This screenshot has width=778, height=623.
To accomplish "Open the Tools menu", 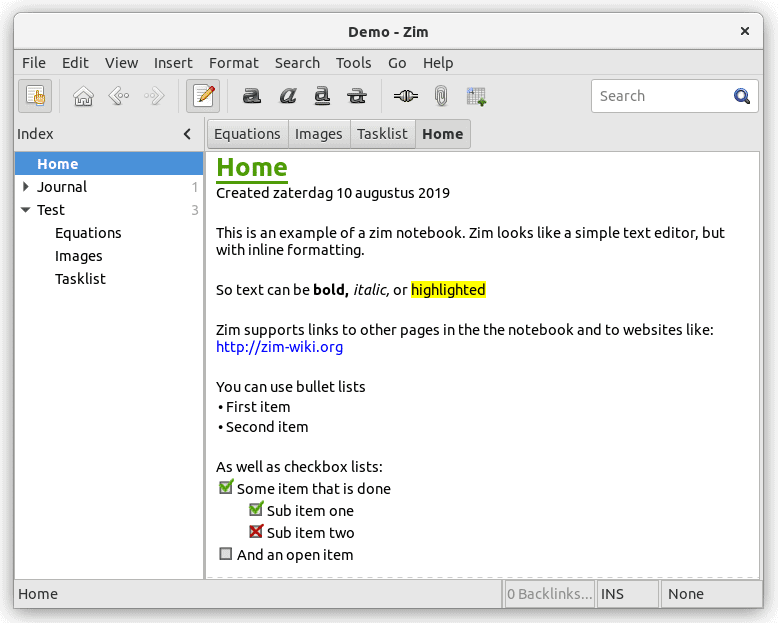I will coord(353,63).
